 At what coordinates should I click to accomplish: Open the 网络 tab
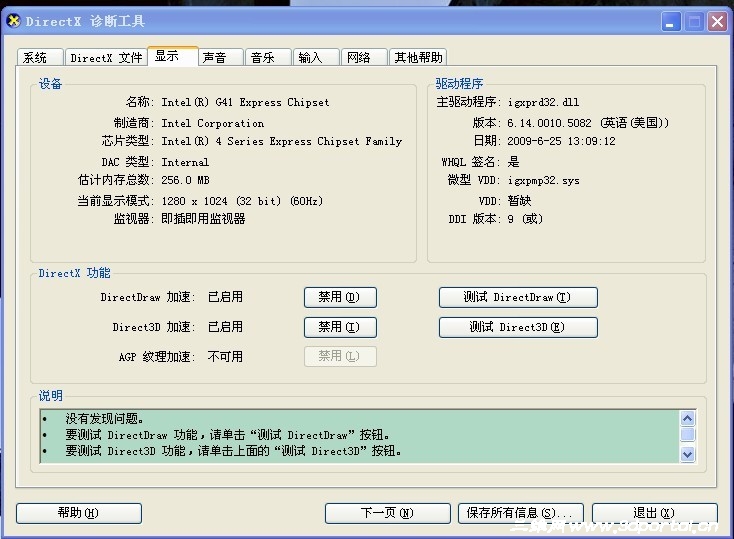coord(364,57)
